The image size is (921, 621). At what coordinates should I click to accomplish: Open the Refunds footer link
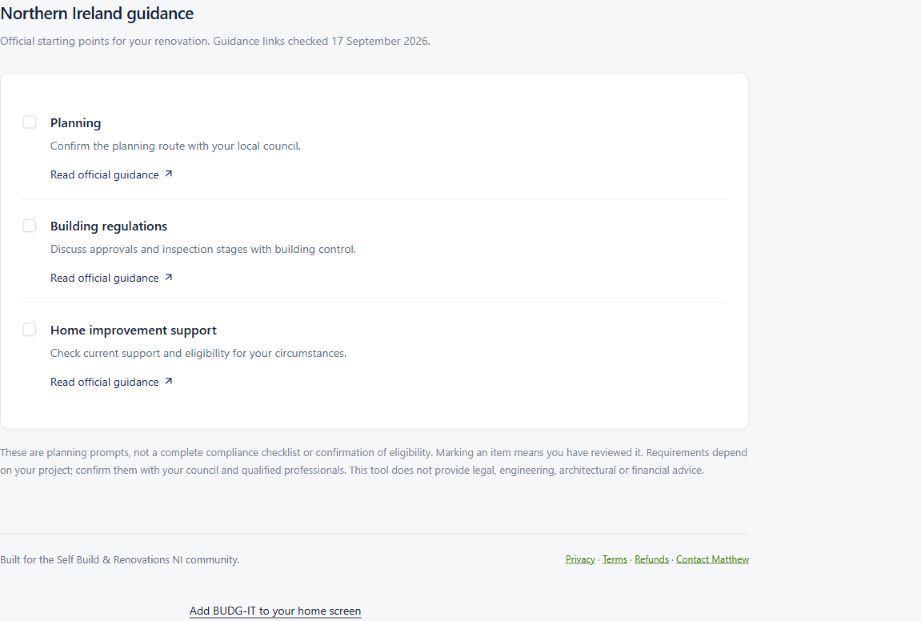(651, 559)
